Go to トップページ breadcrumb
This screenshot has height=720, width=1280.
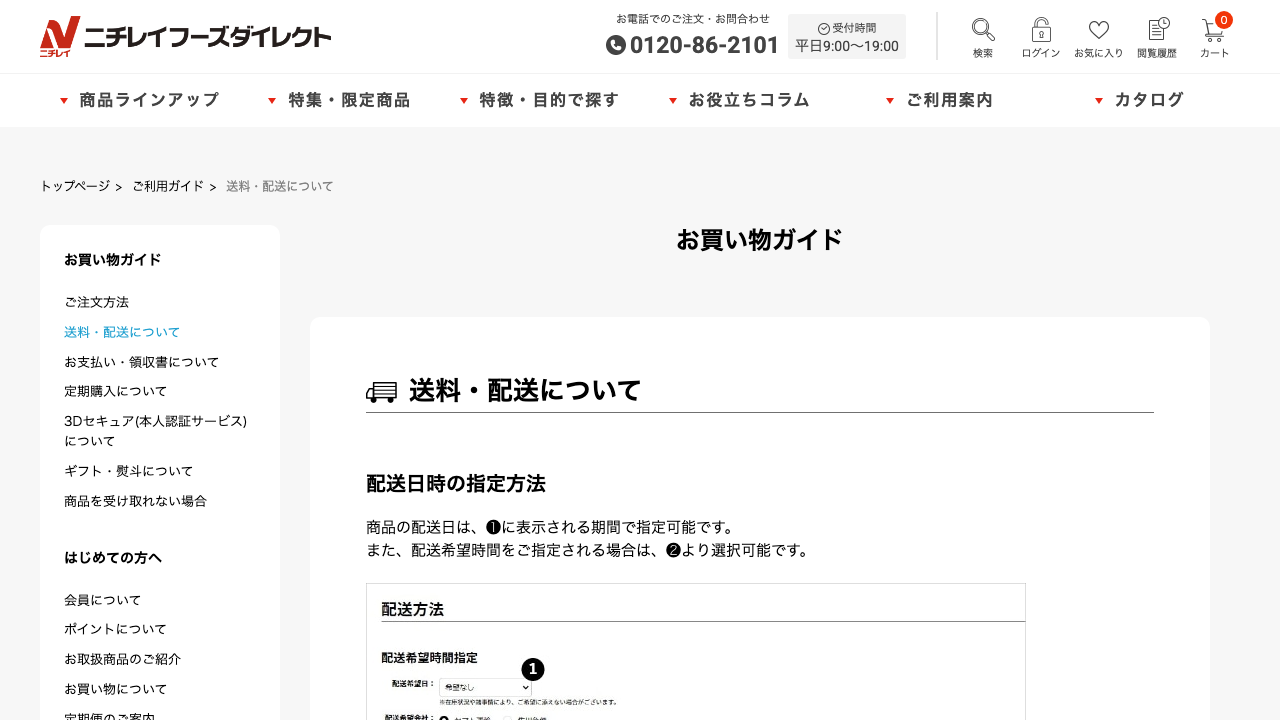[75, 186]
